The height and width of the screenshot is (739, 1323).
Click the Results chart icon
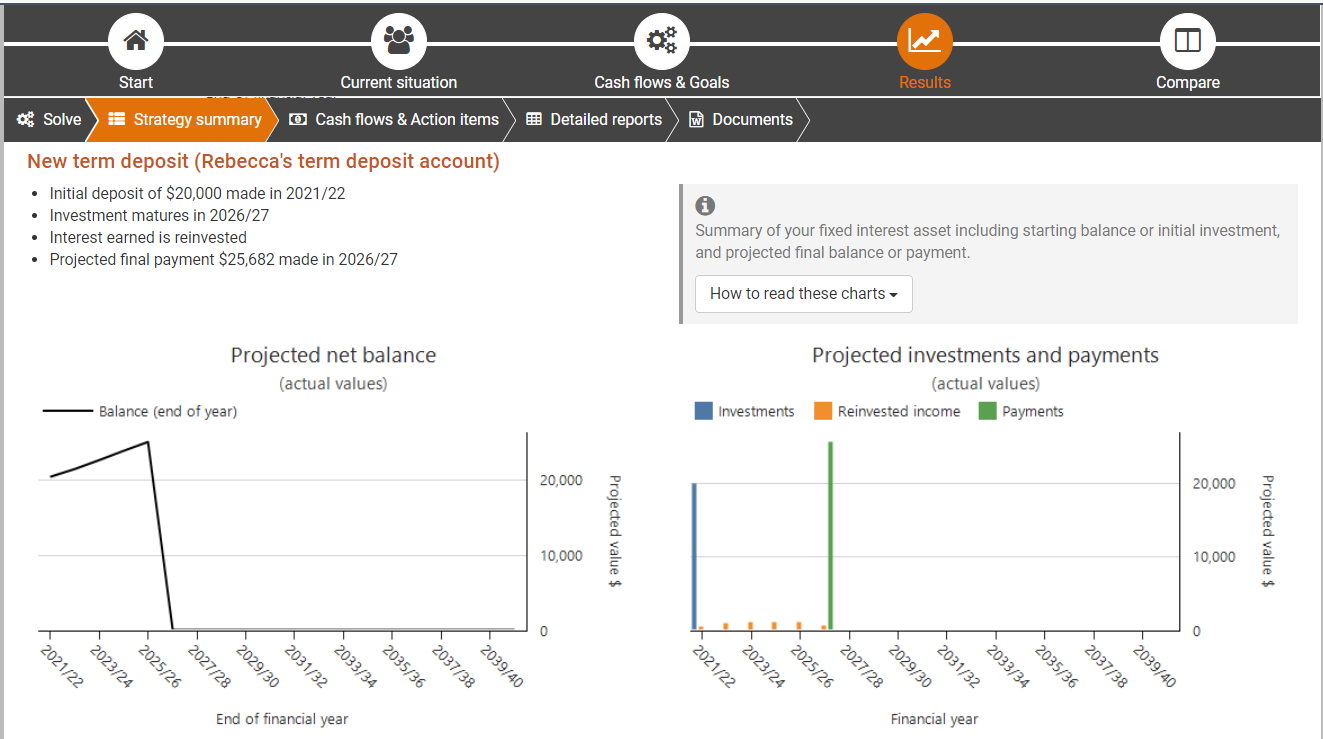924,42
